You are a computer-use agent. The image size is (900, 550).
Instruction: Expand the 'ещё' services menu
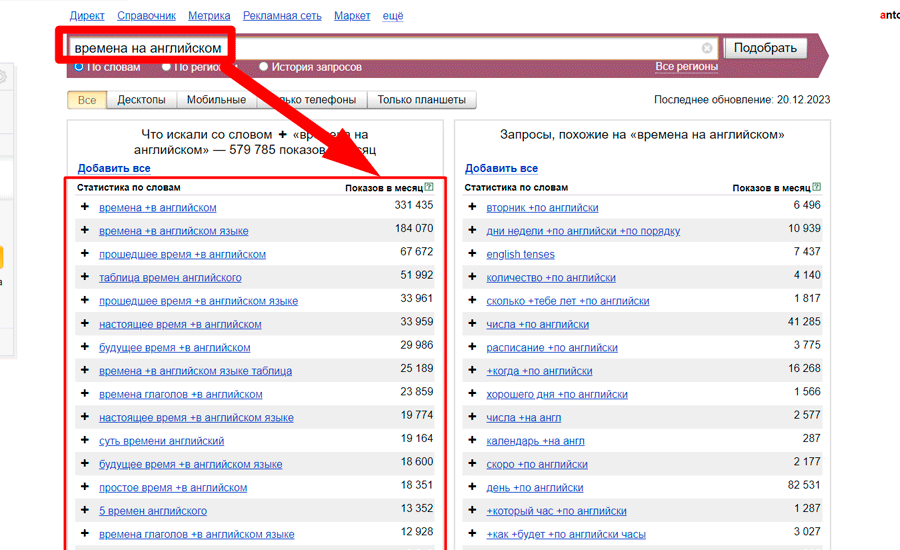(x=393, y=16)
